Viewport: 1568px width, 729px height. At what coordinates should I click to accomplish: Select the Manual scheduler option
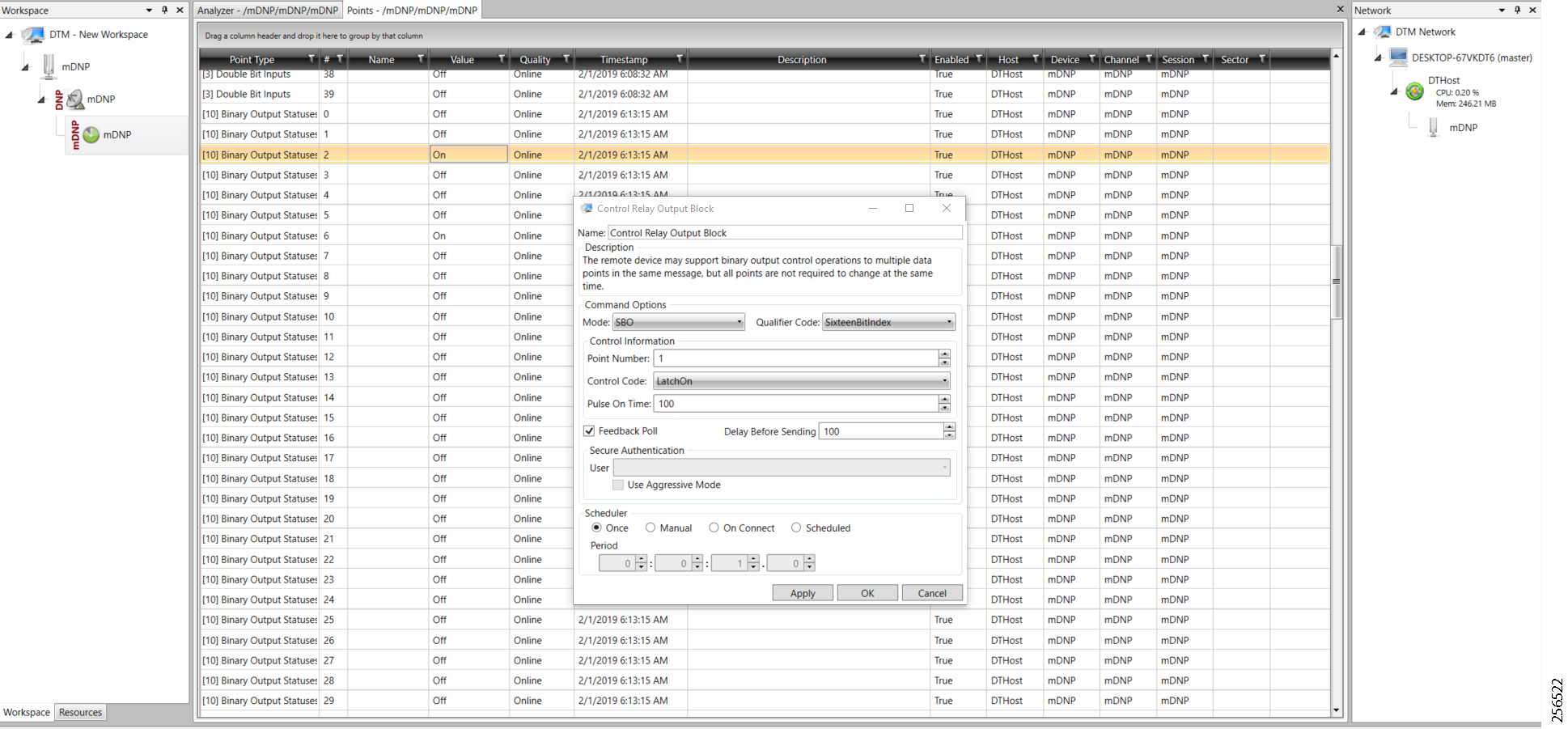[651, 528]
